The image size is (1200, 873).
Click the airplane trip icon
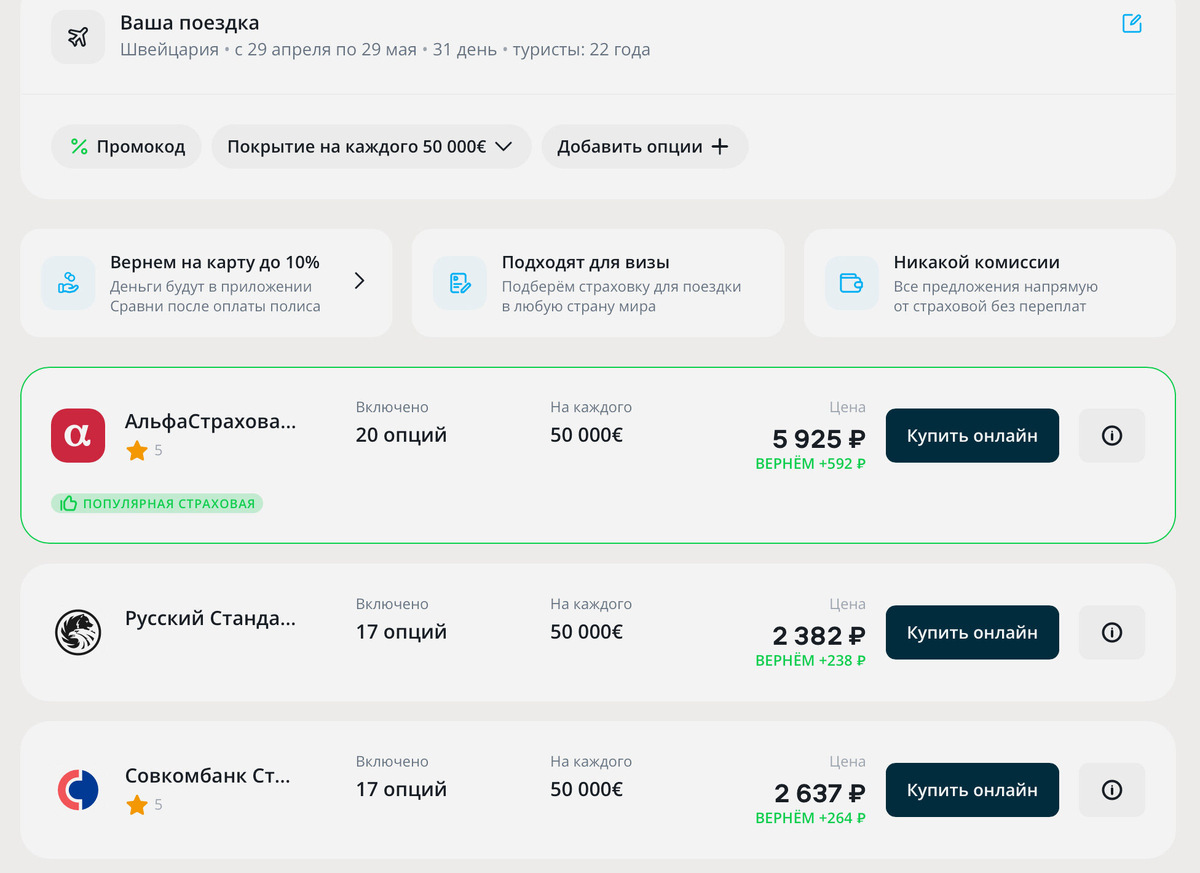(x=77, y=36)
